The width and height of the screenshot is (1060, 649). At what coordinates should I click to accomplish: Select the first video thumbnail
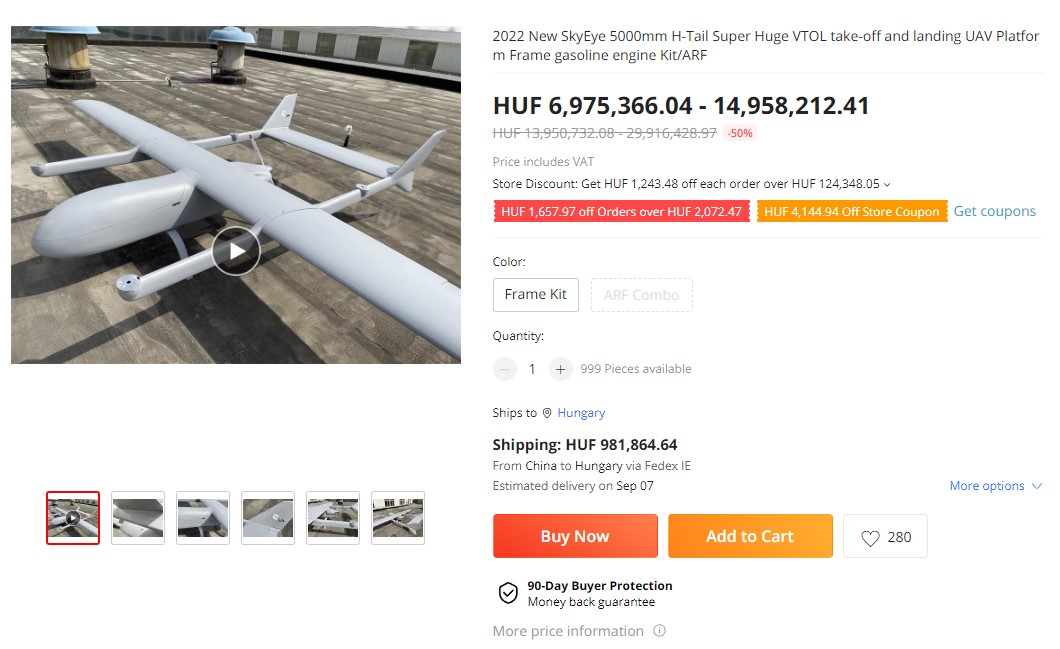tap(73, 518)
